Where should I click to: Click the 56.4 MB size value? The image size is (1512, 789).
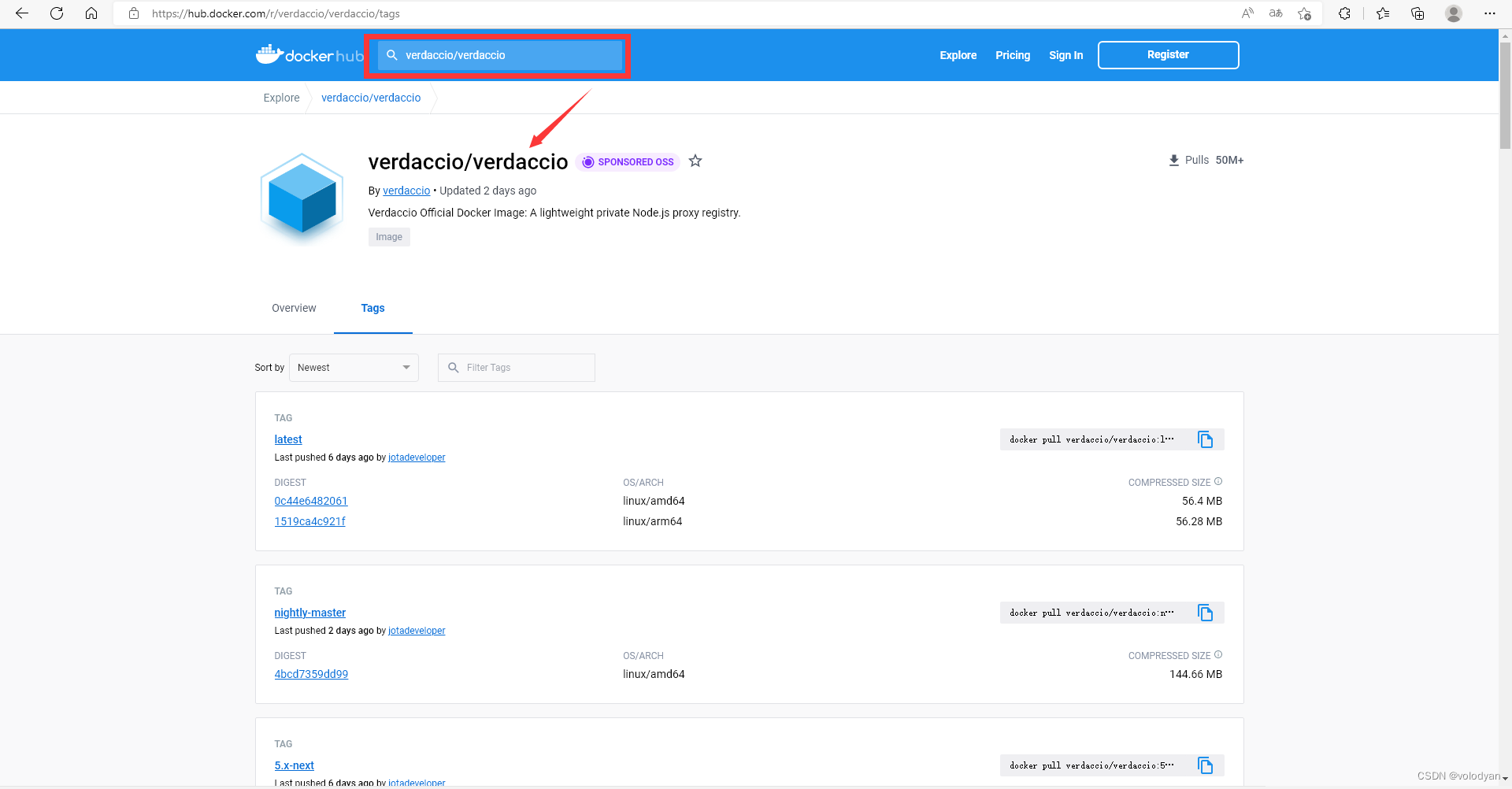click(x=1202, y=501)
